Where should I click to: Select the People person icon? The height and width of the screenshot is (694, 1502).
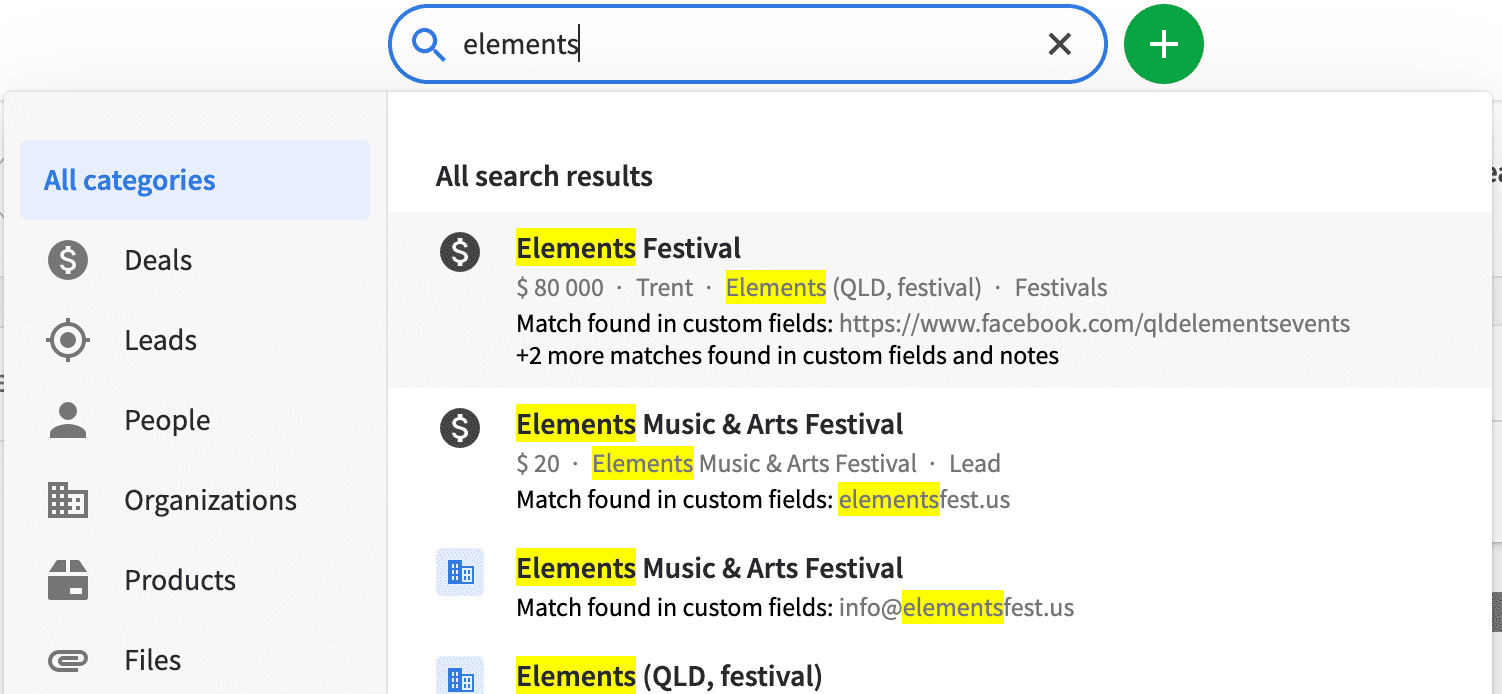tap(68, 420)
